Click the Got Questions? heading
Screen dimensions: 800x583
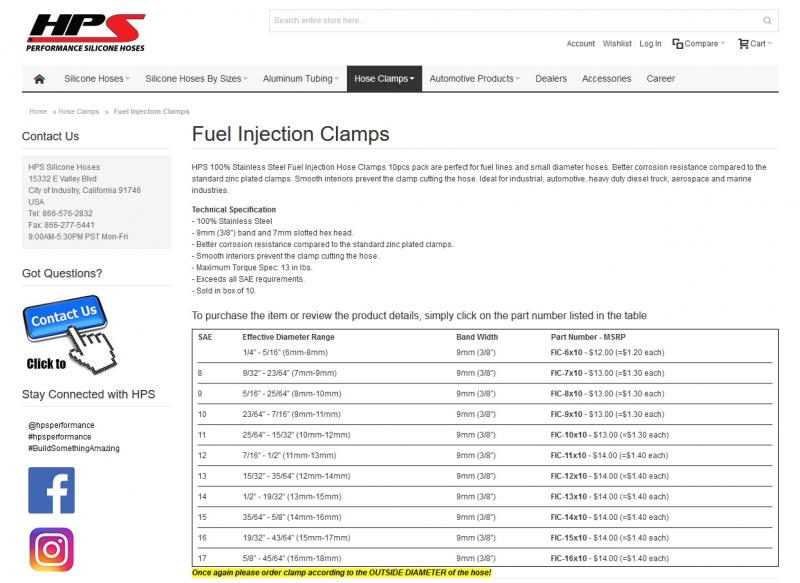[x=62, y=273]
